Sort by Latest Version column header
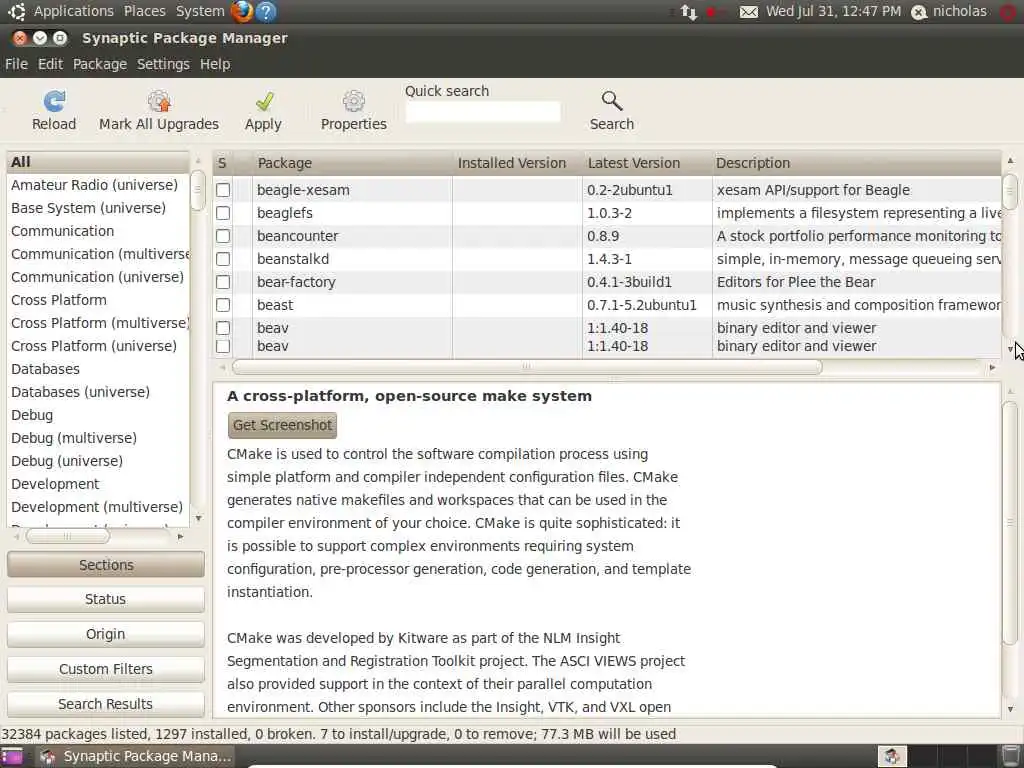The width and height of the screenshot is (1024, 768). tap(647, 163)
